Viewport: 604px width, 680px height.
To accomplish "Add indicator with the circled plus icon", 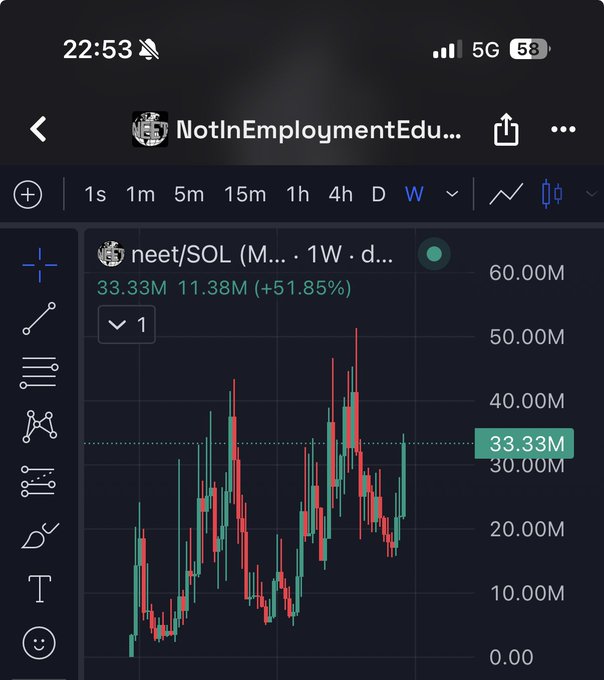I will [x=28, y=194].
